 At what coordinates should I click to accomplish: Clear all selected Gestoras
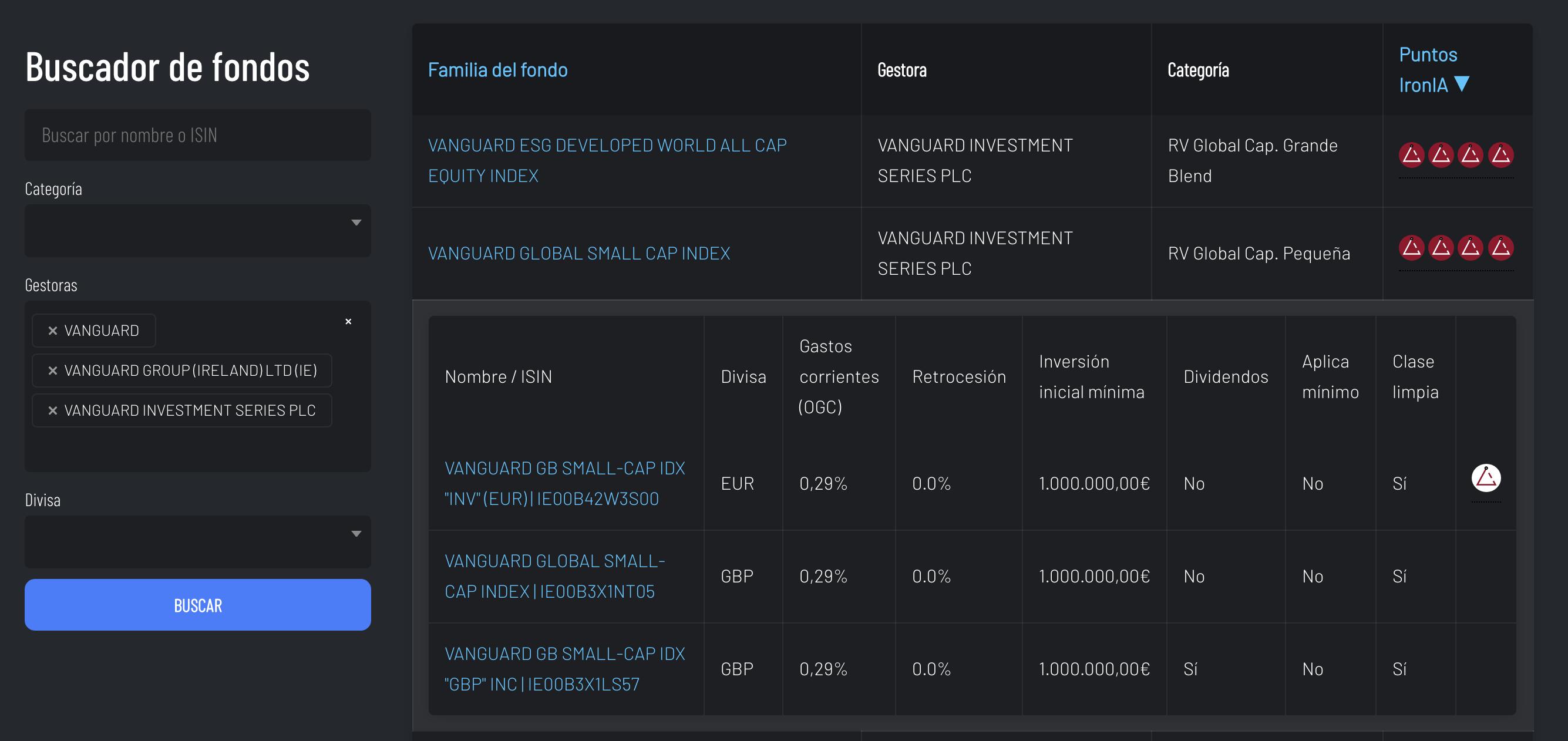(348, 321)
